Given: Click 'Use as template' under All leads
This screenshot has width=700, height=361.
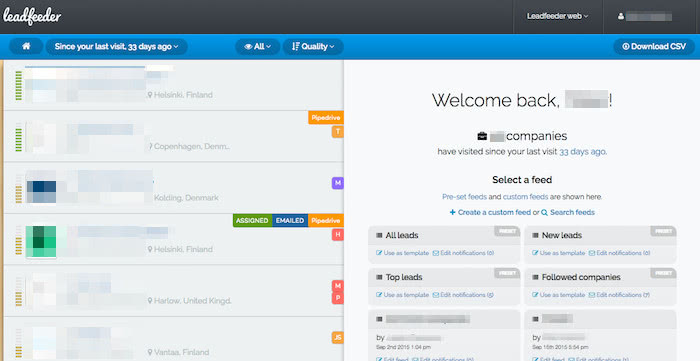Looking at the screenshot, I should [x=403, y=253].
